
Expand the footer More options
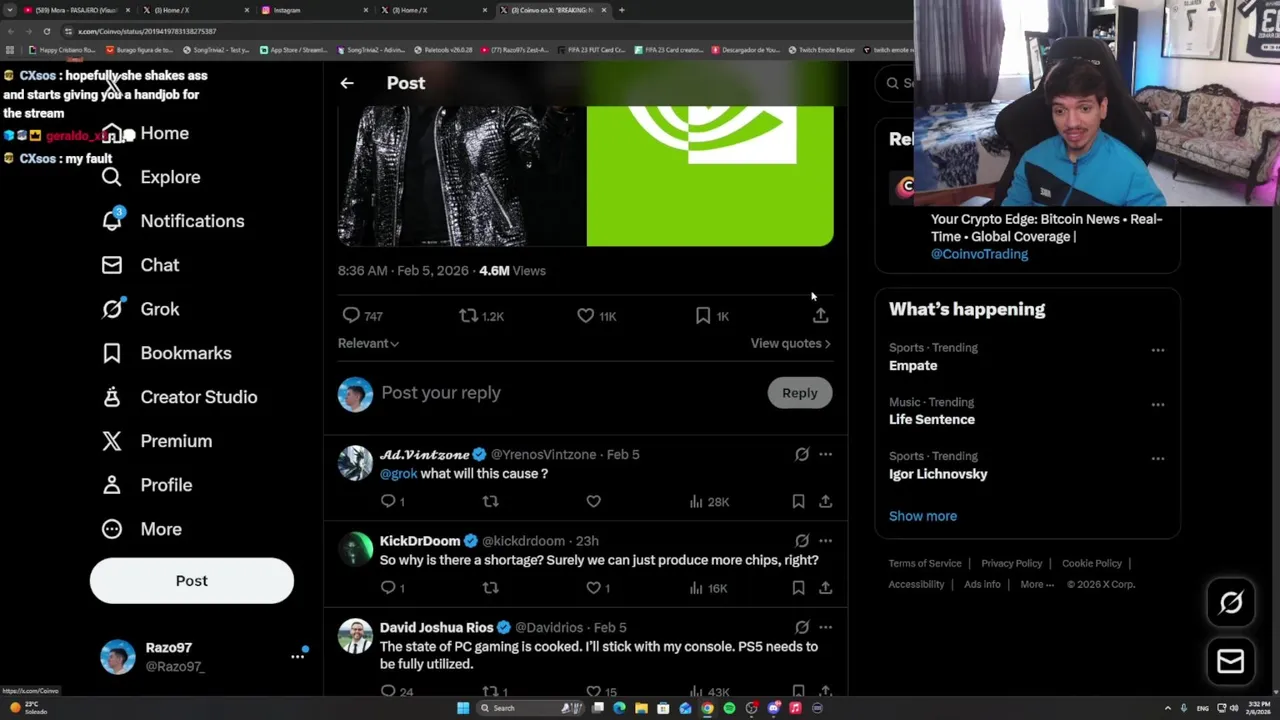tap(1037, 584)
